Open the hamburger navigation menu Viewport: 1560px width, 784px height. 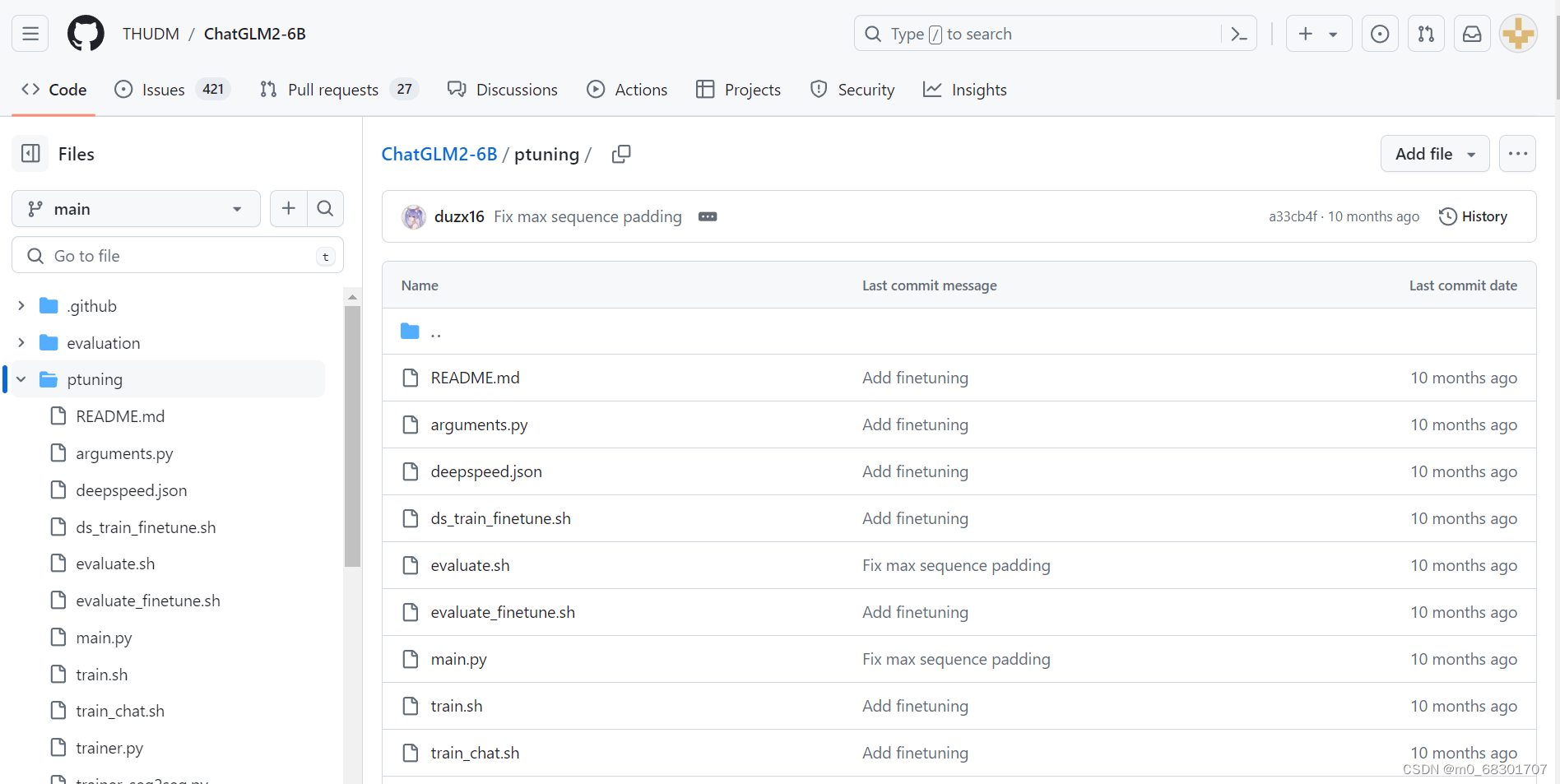pyautogui.click(x=30, y=34)
